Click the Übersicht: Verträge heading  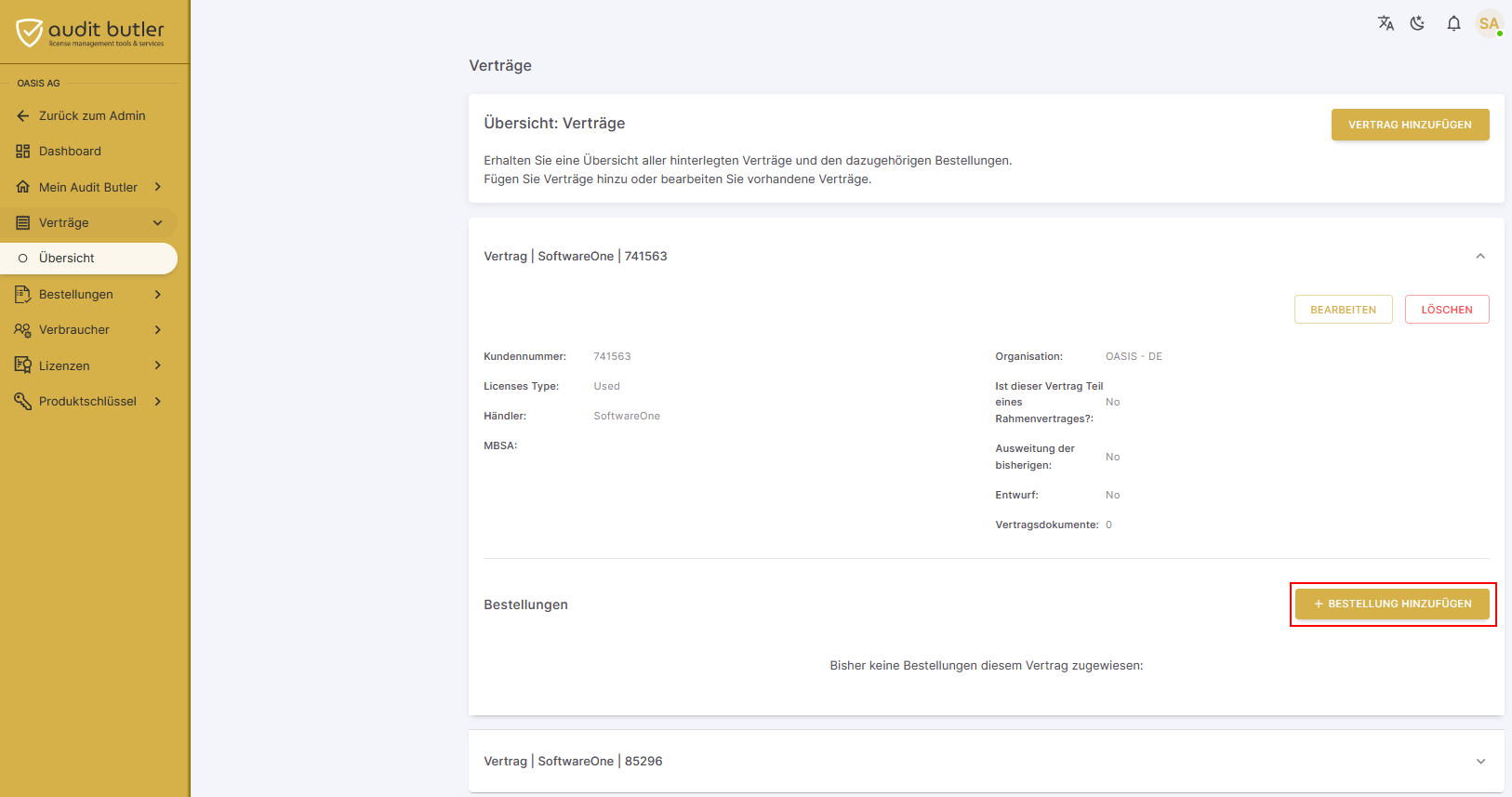tap(554, 124)
